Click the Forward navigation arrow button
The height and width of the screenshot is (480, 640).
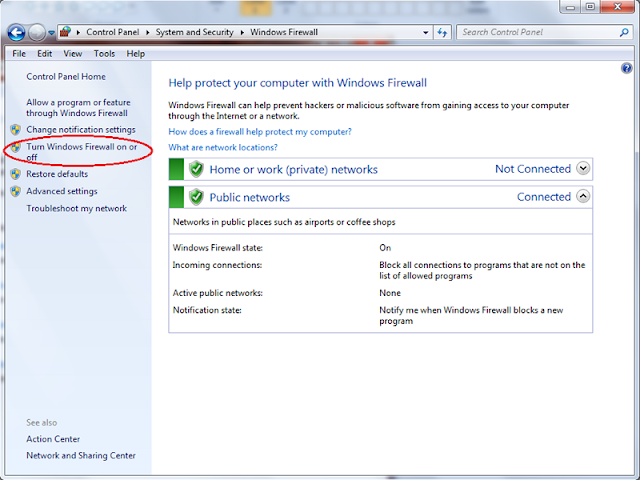coord(37,32)
